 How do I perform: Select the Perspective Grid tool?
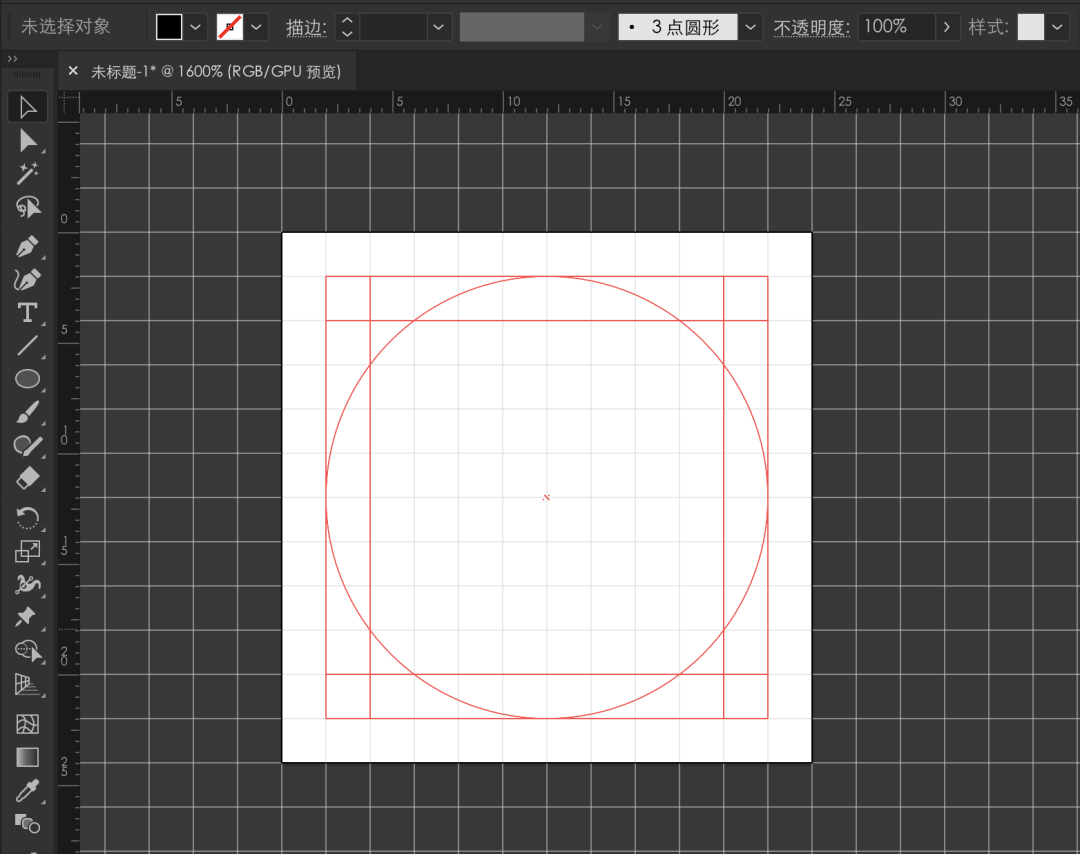[28, 683]
